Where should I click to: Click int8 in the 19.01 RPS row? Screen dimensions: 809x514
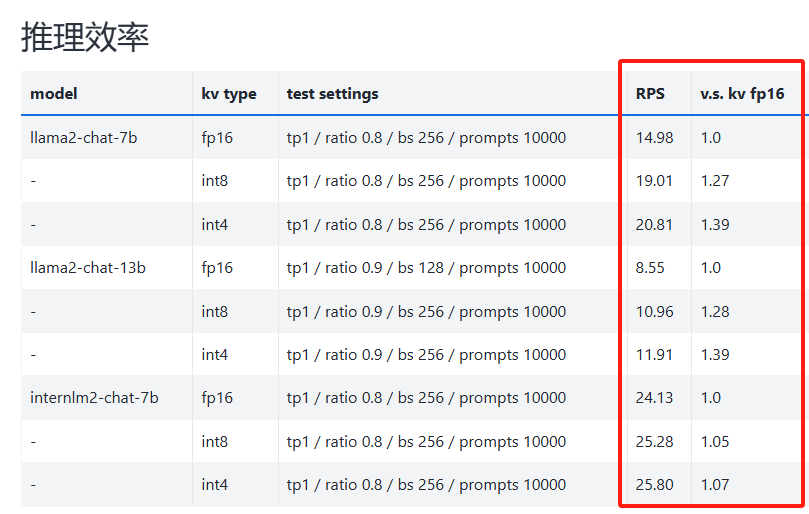pos(214,181)
